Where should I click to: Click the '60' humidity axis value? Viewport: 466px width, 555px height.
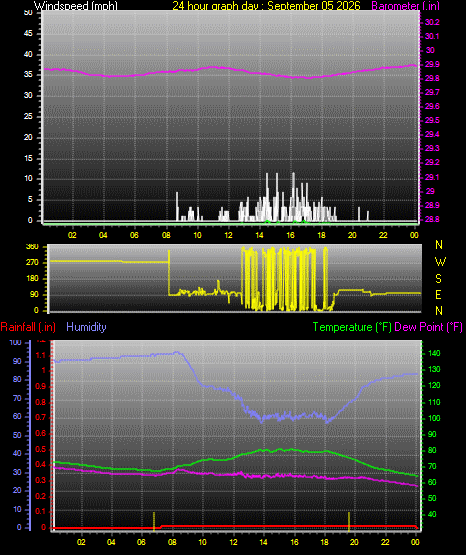[17, 416]
